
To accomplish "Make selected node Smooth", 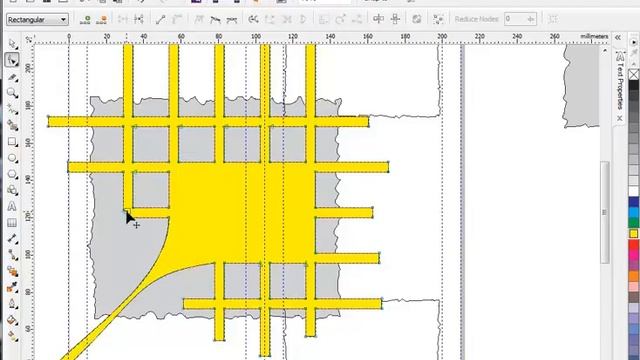I will [215, 19].
